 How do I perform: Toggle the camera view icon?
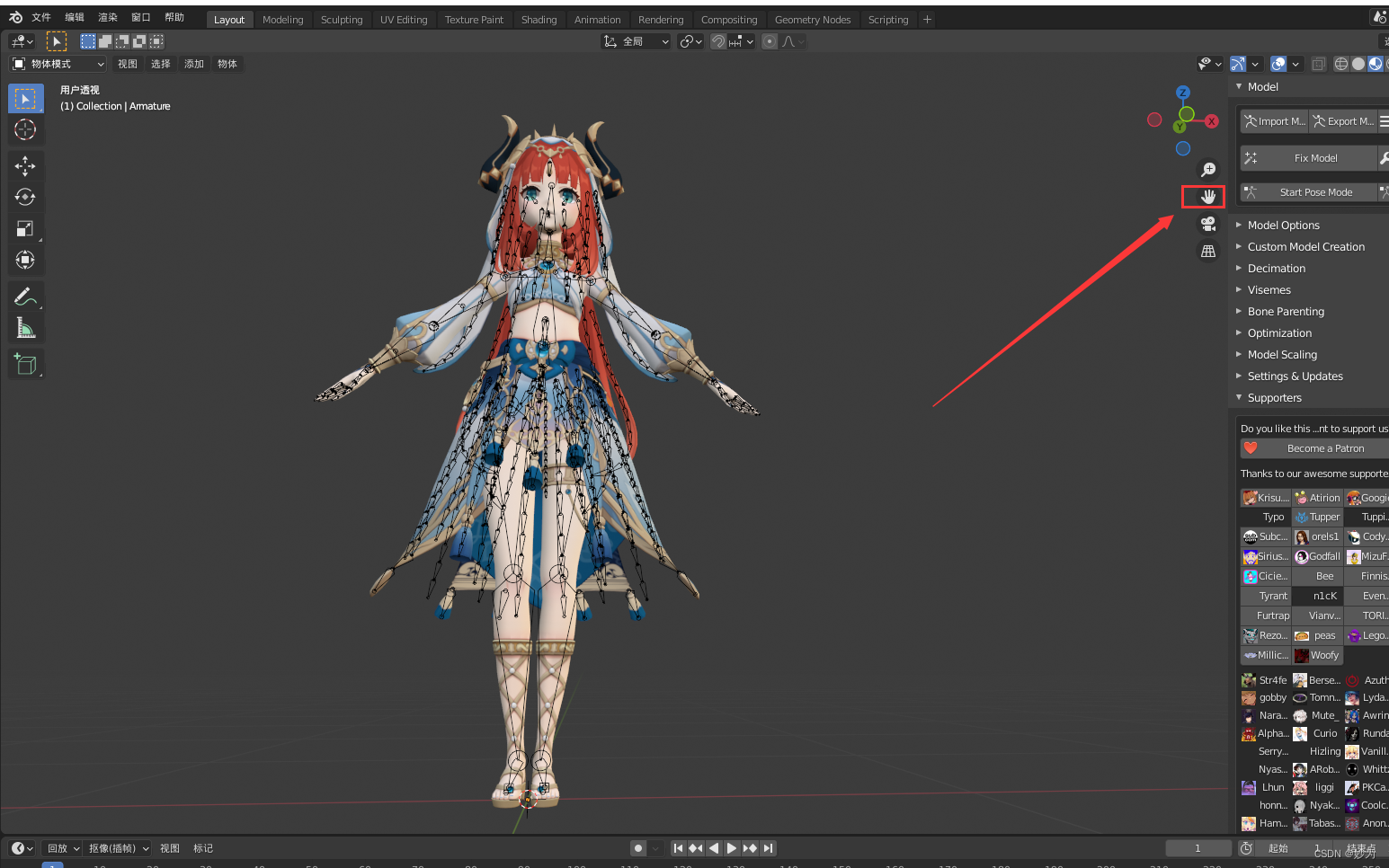point(1208,224)
